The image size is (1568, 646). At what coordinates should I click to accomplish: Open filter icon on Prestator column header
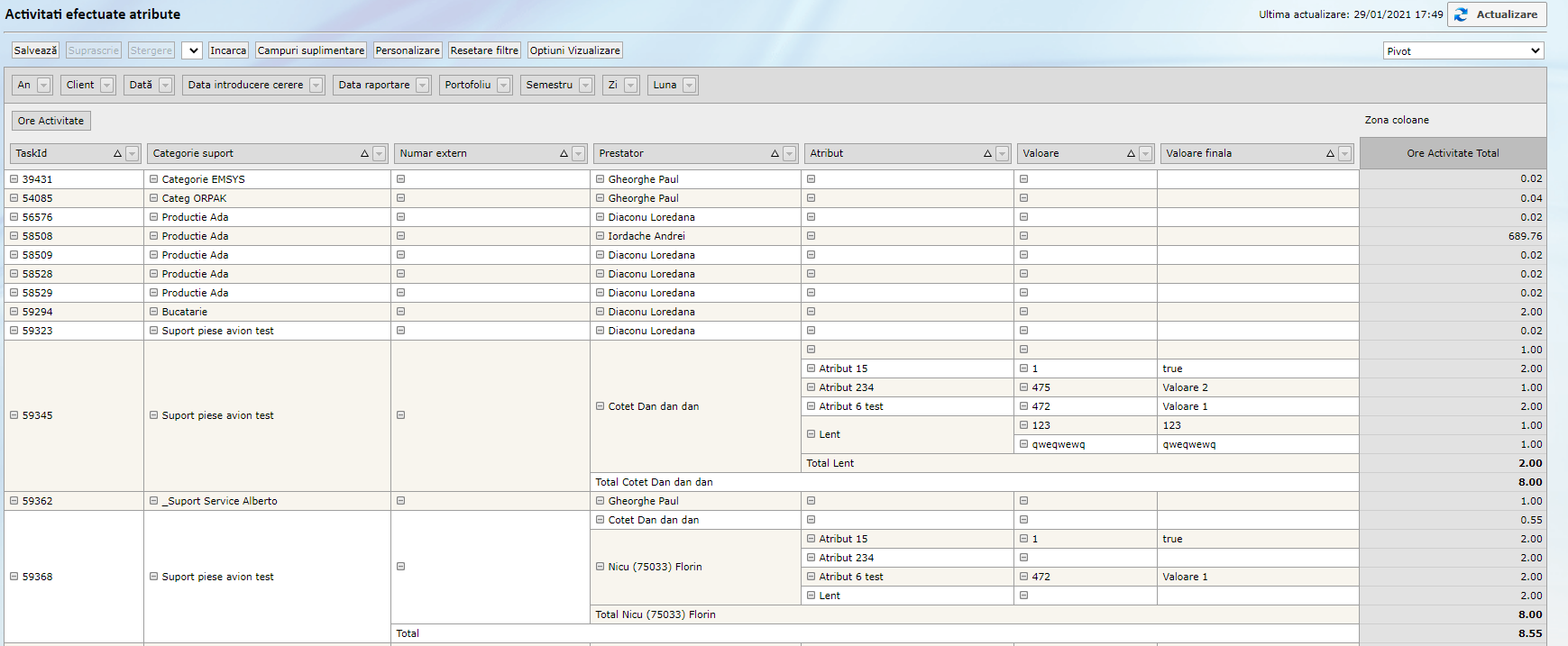tap(789, 154)
